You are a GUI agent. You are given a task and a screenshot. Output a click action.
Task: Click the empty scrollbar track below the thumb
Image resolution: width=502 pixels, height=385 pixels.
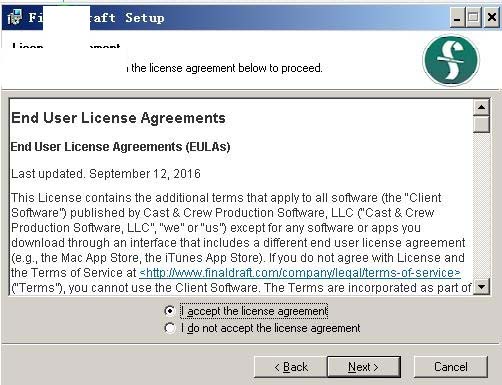[481, 206]
